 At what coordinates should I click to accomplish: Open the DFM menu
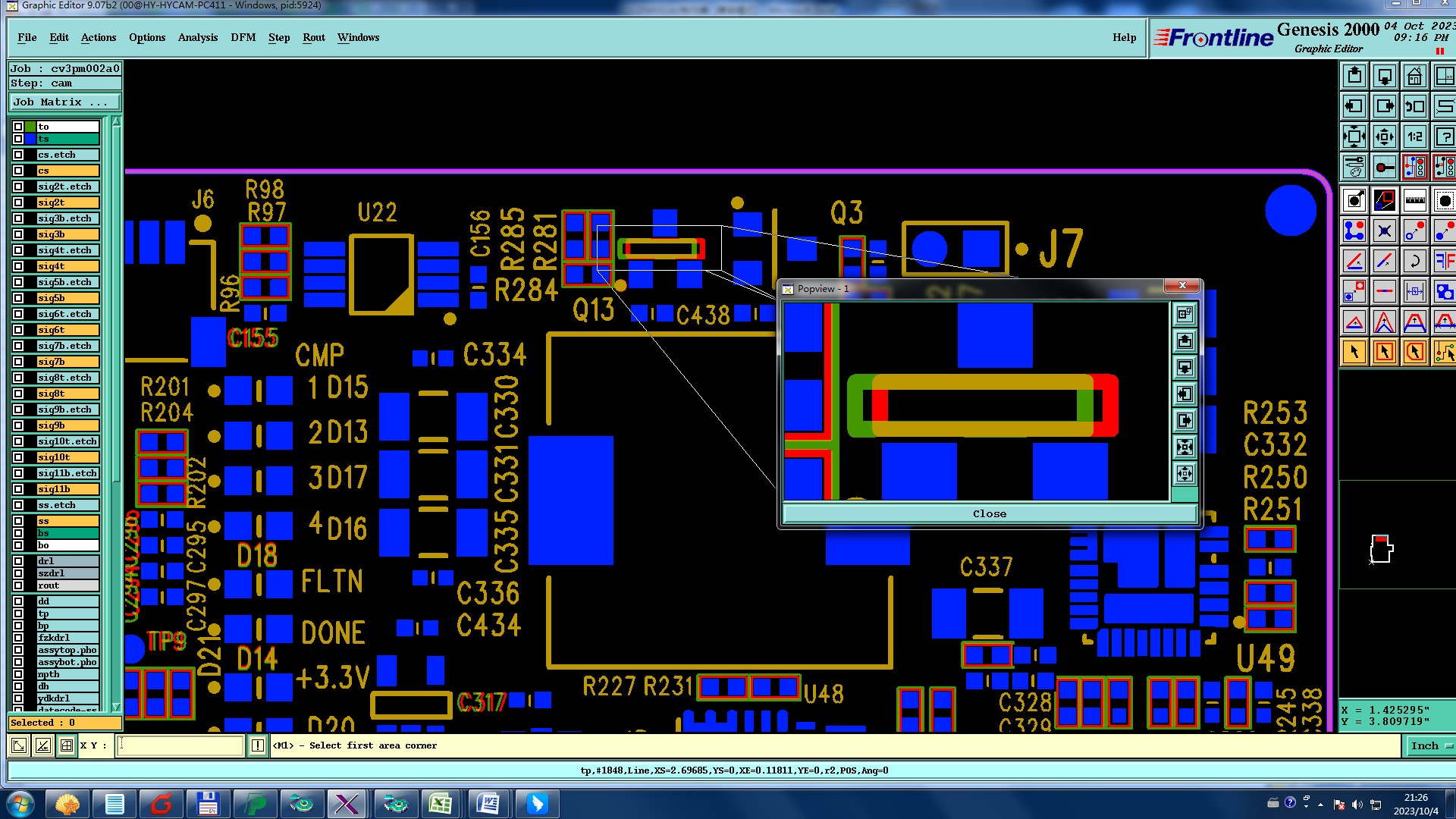click(x=243, y=38)
